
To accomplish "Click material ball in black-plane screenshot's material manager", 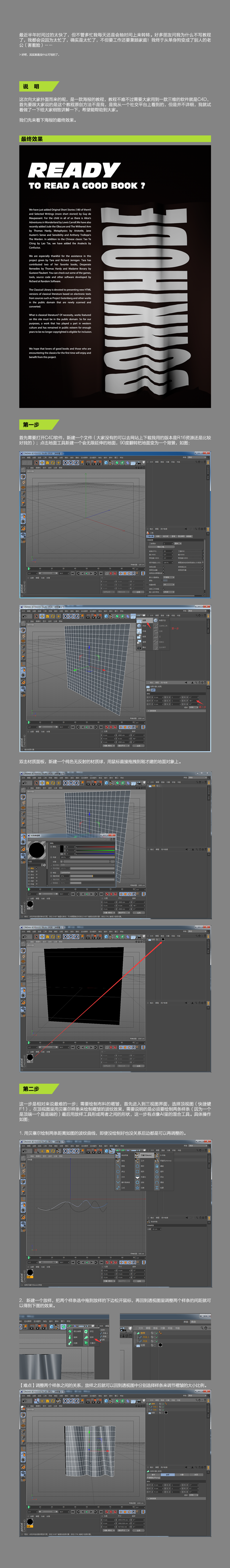I will [x=30, y=1057].
